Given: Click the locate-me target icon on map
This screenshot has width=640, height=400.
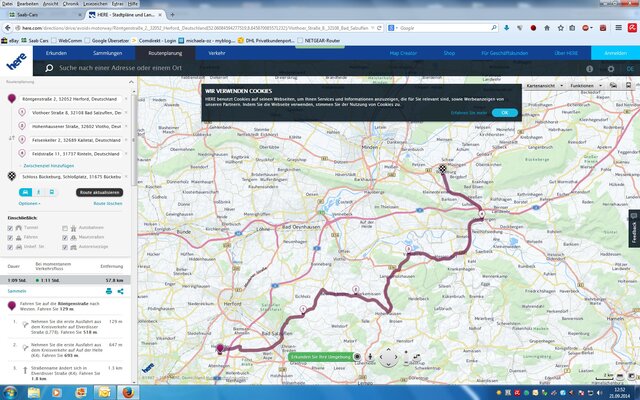Looking at the screenshot, I should (x=357, y=357).
